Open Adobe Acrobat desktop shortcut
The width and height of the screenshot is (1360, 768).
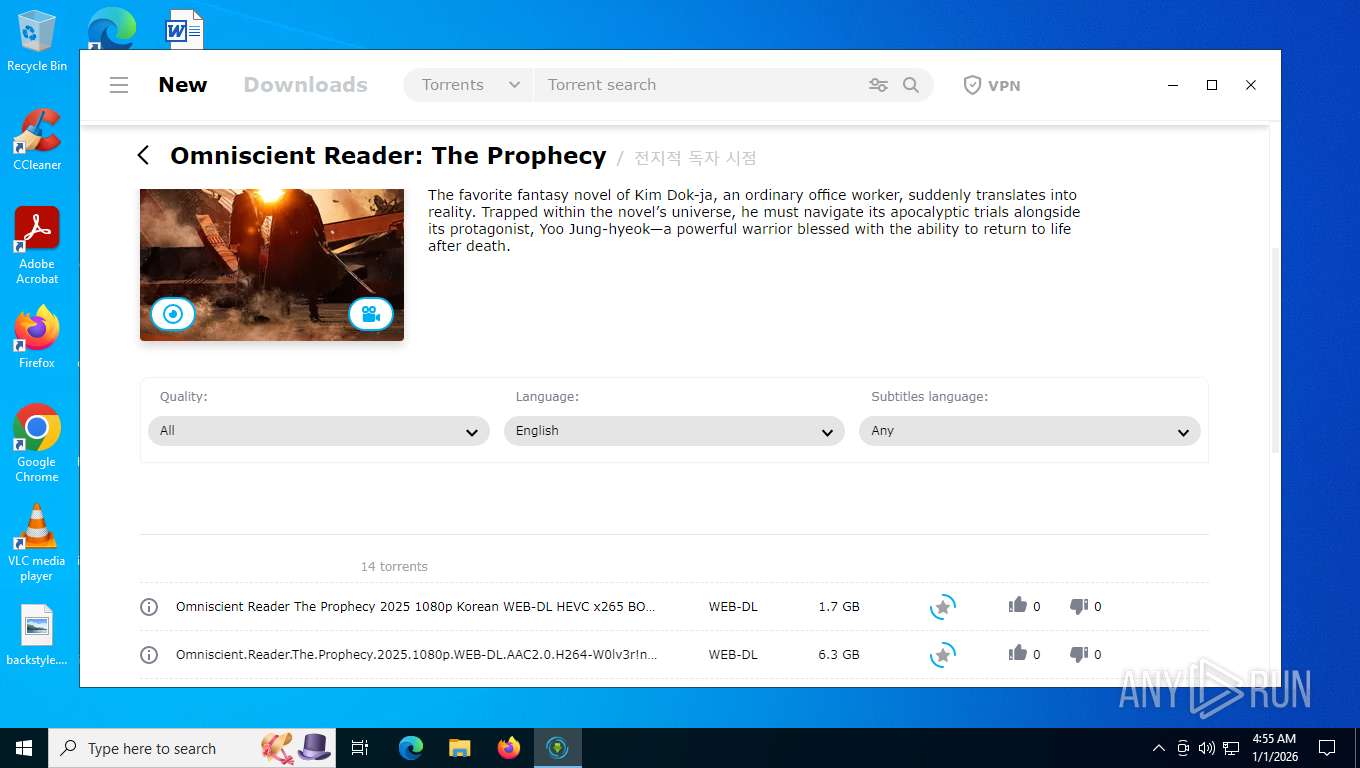click(37, 246)
